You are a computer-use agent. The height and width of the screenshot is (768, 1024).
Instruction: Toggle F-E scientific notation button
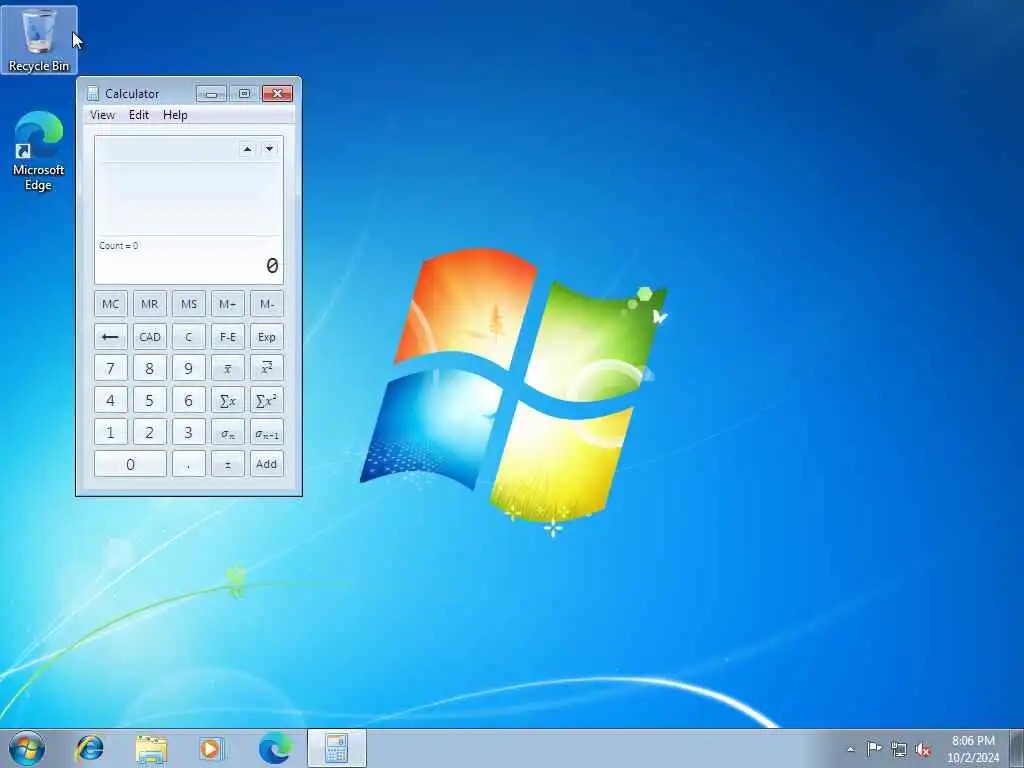pos(227,336)
